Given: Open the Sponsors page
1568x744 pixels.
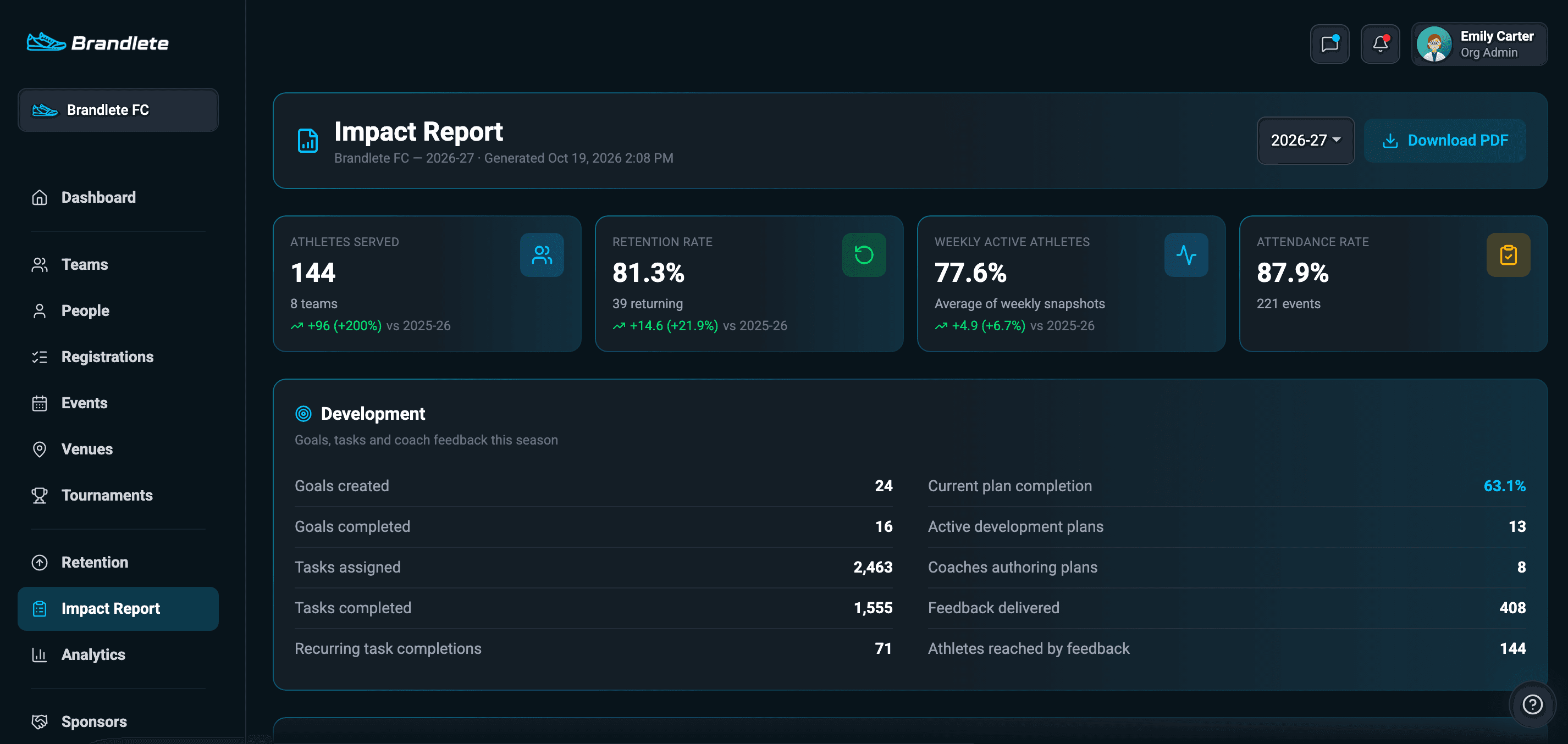Looking at the screenshot, I should (x=118, y=721).
